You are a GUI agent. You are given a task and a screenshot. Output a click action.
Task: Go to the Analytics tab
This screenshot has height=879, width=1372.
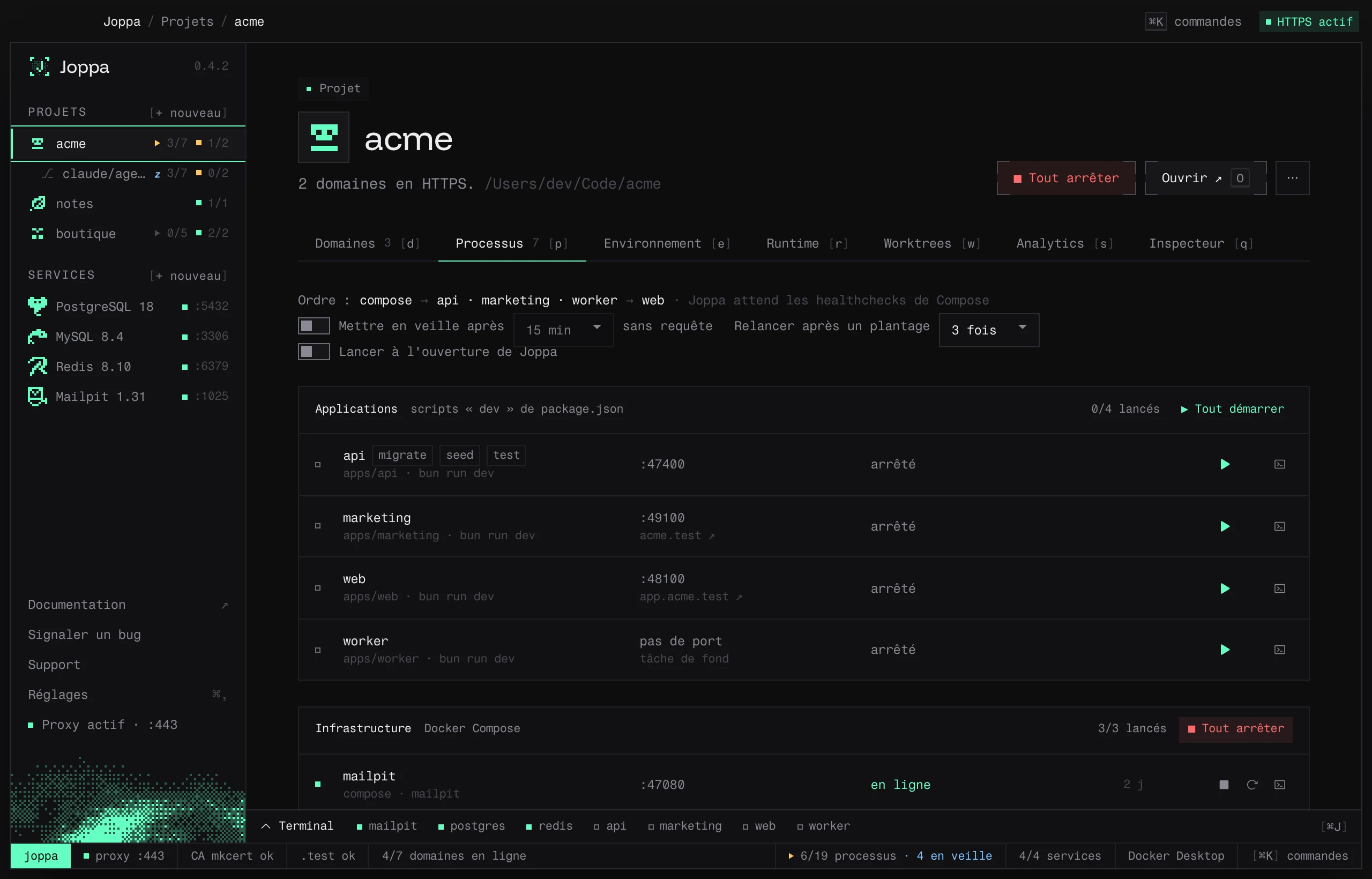point(1064,244)
